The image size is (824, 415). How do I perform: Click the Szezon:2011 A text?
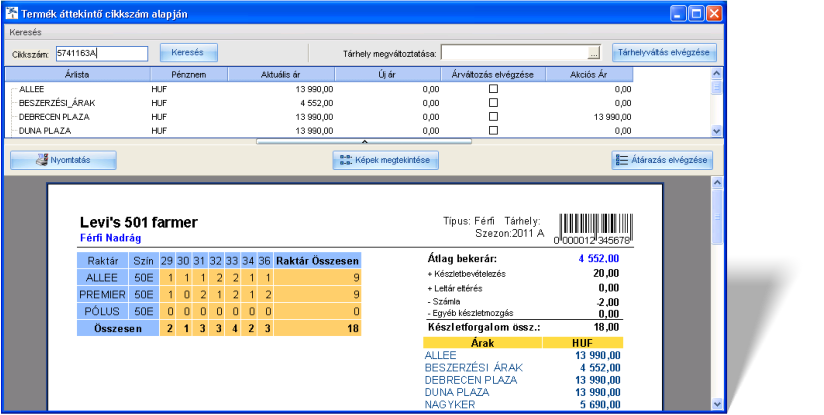509,233
